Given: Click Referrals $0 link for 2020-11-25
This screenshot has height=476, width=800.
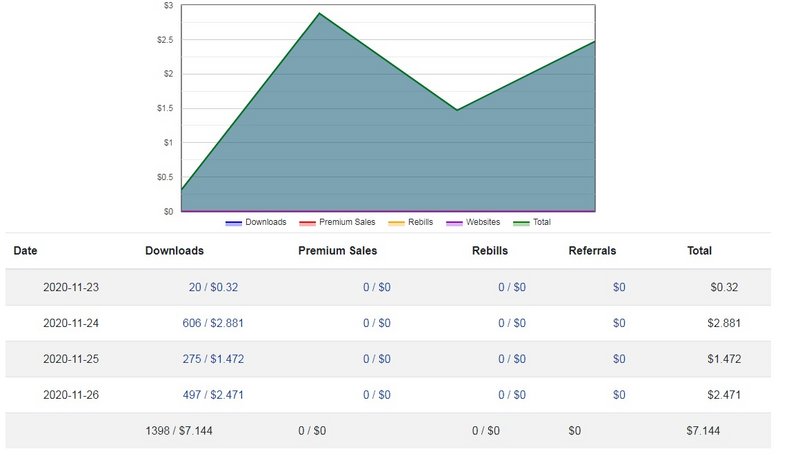Looking at the screenshot, I should [619, 359].
